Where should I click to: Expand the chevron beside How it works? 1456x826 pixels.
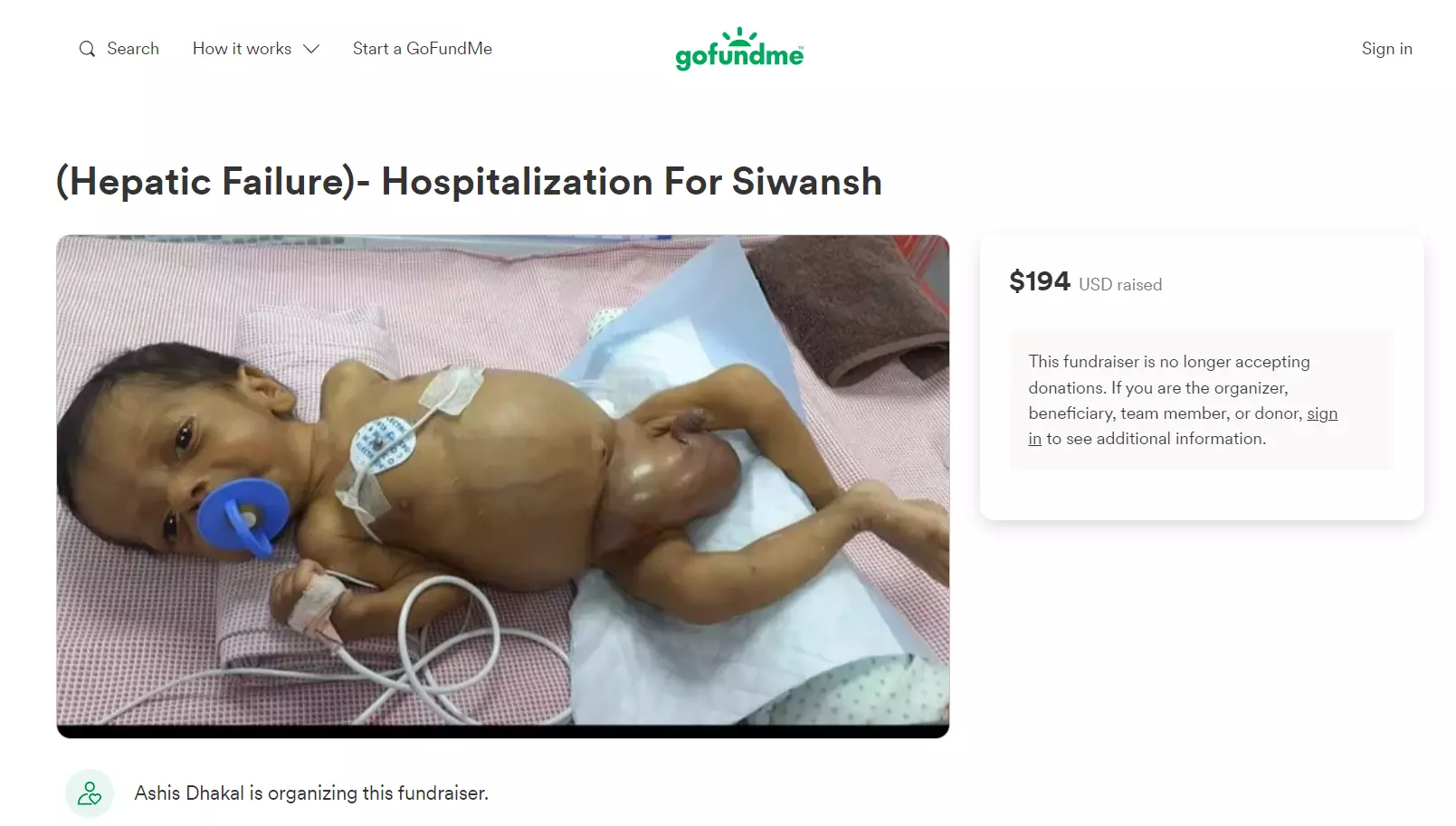point(311,49)
